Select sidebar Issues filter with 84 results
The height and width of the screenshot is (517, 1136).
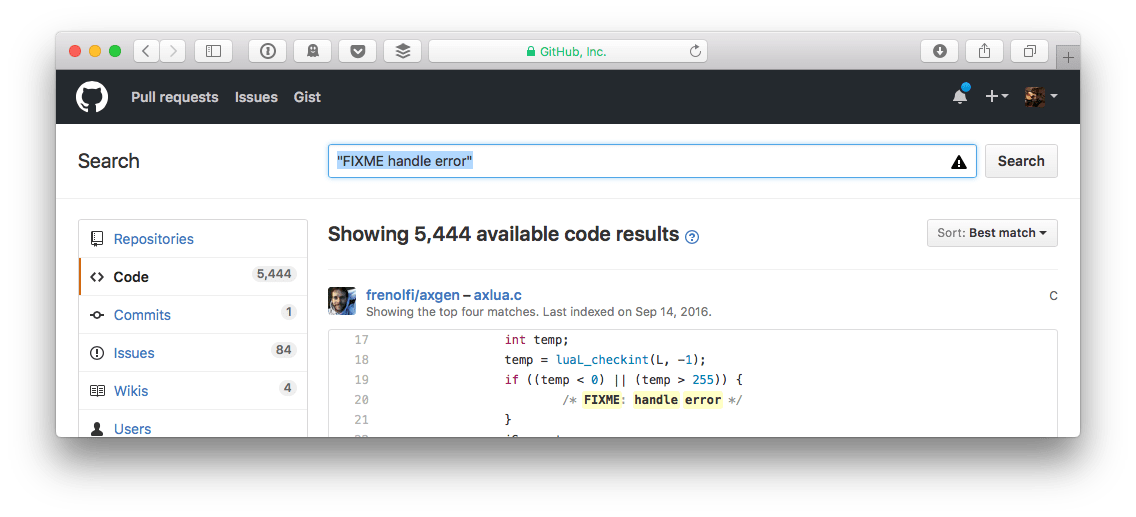tap(193, 353)
